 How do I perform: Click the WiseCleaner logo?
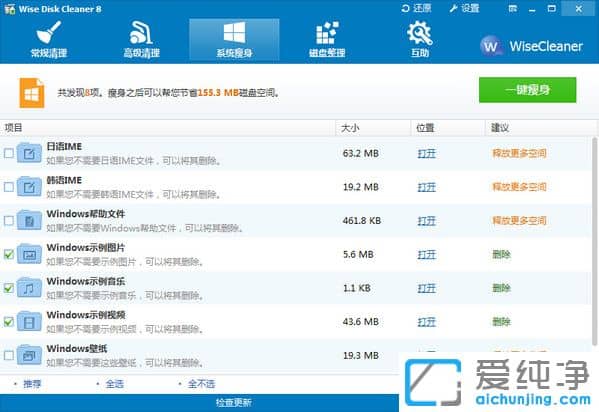tap(531, 46)
